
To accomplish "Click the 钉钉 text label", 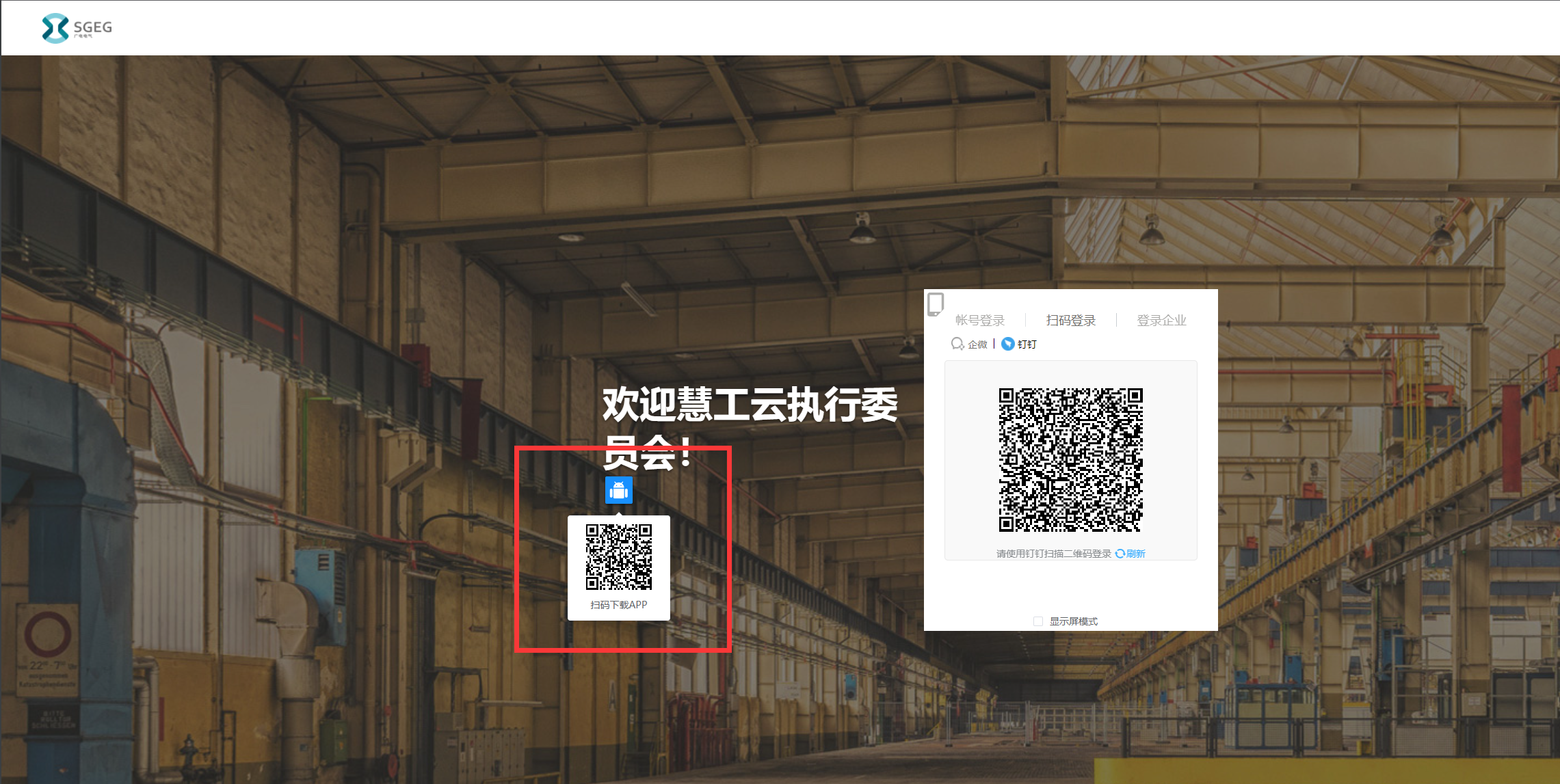I will click(1026, 344).
